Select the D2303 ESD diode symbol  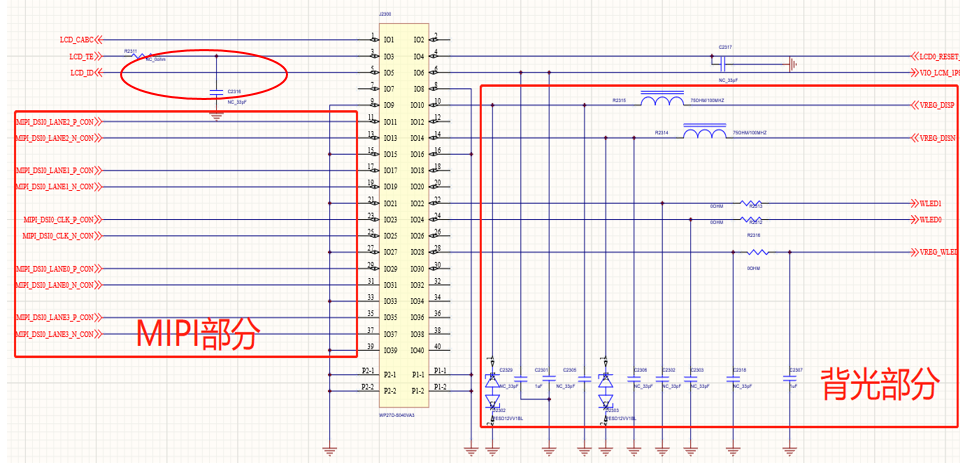[606, 390]
